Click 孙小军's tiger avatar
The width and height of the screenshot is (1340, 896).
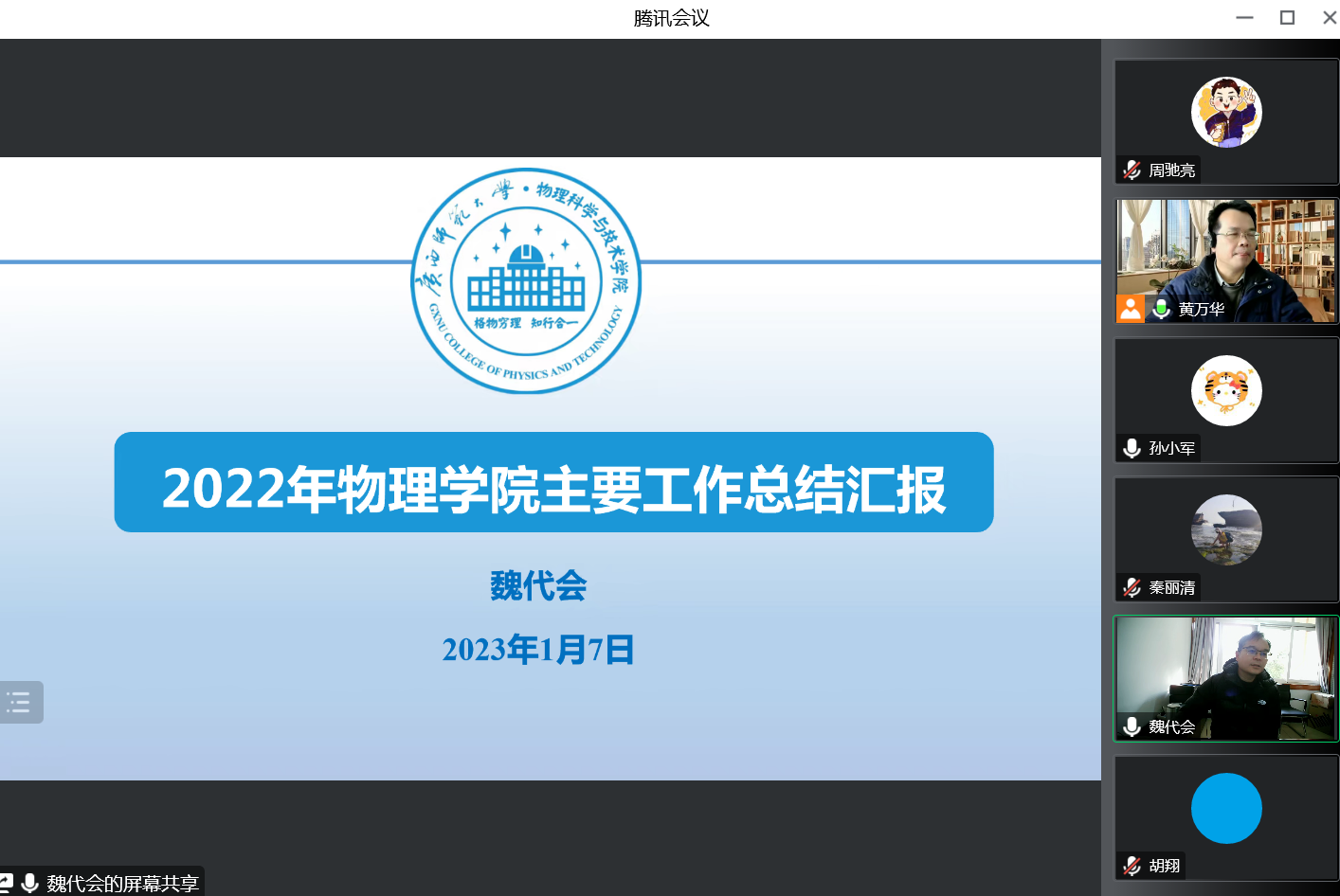1226,390
